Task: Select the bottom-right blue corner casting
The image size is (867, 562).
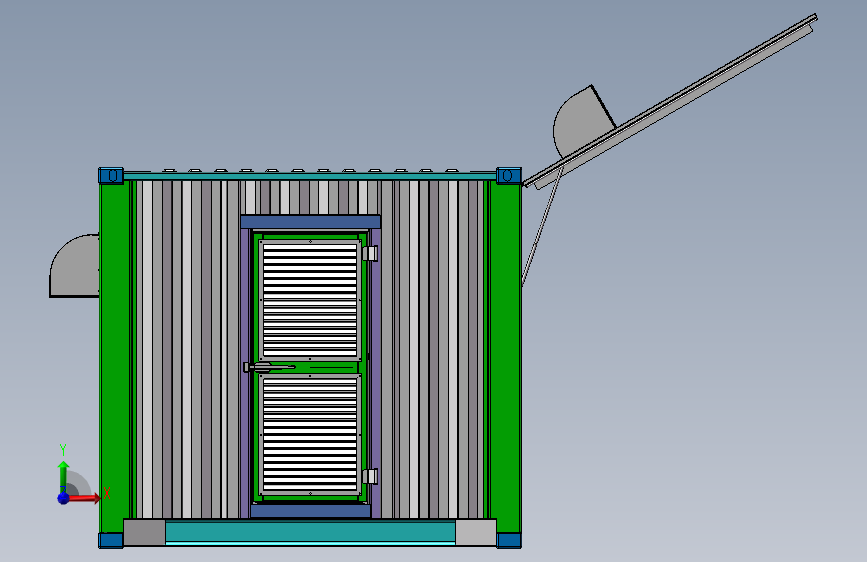Action: point(509,540)
